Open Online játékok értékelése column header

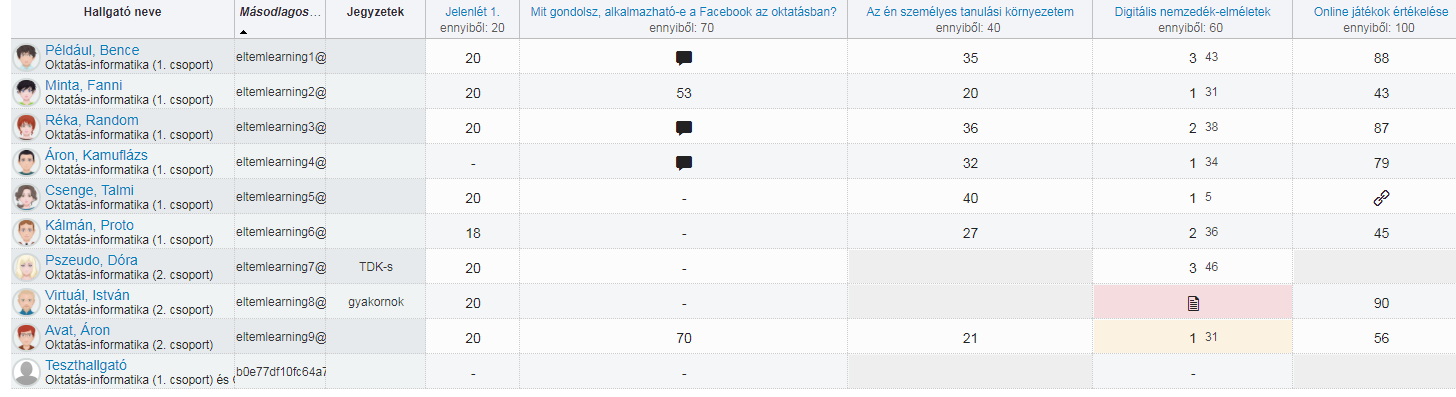(x=1382, y=12)
